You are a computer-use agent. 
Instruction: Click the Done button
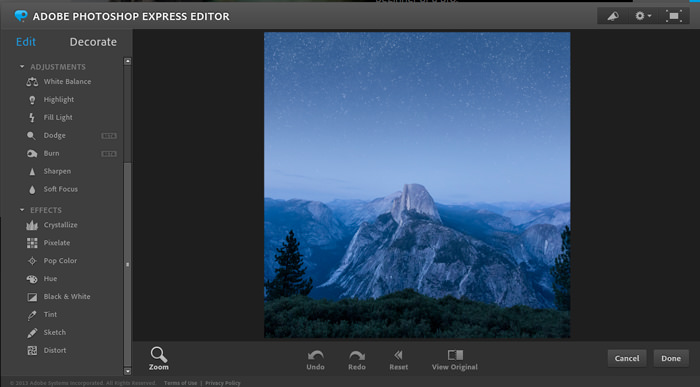[x=671, y=358]
